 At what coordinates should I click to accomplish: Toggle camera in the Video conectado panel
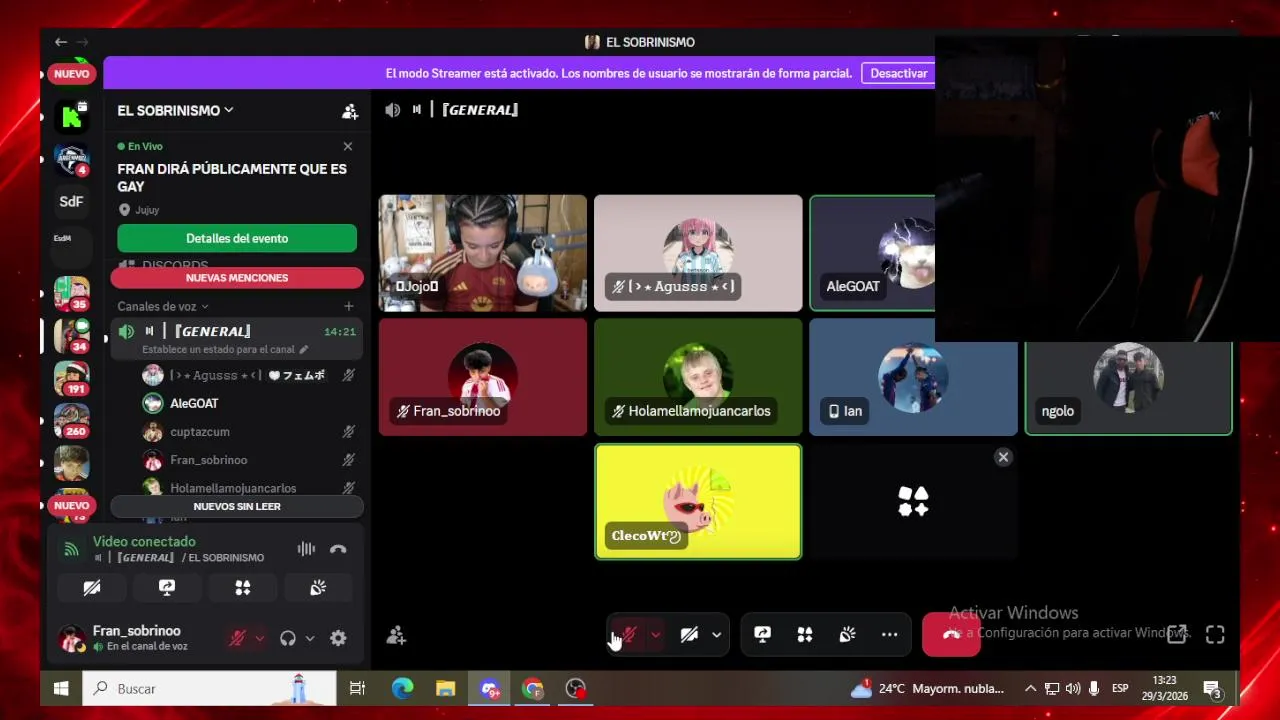click(92, 588)
